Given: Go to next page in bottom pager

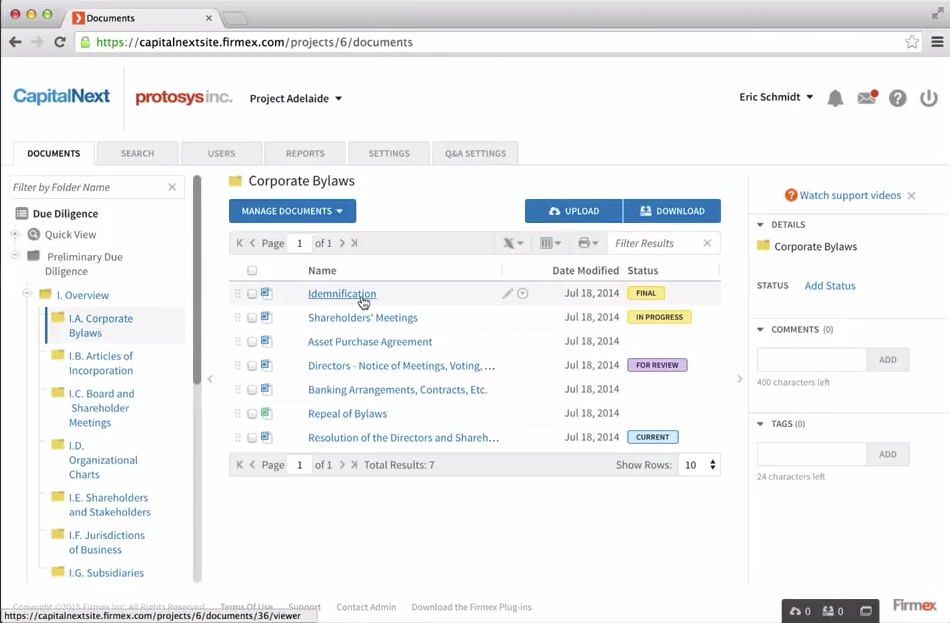Looking at the screenshot, I should pos(342,465).
